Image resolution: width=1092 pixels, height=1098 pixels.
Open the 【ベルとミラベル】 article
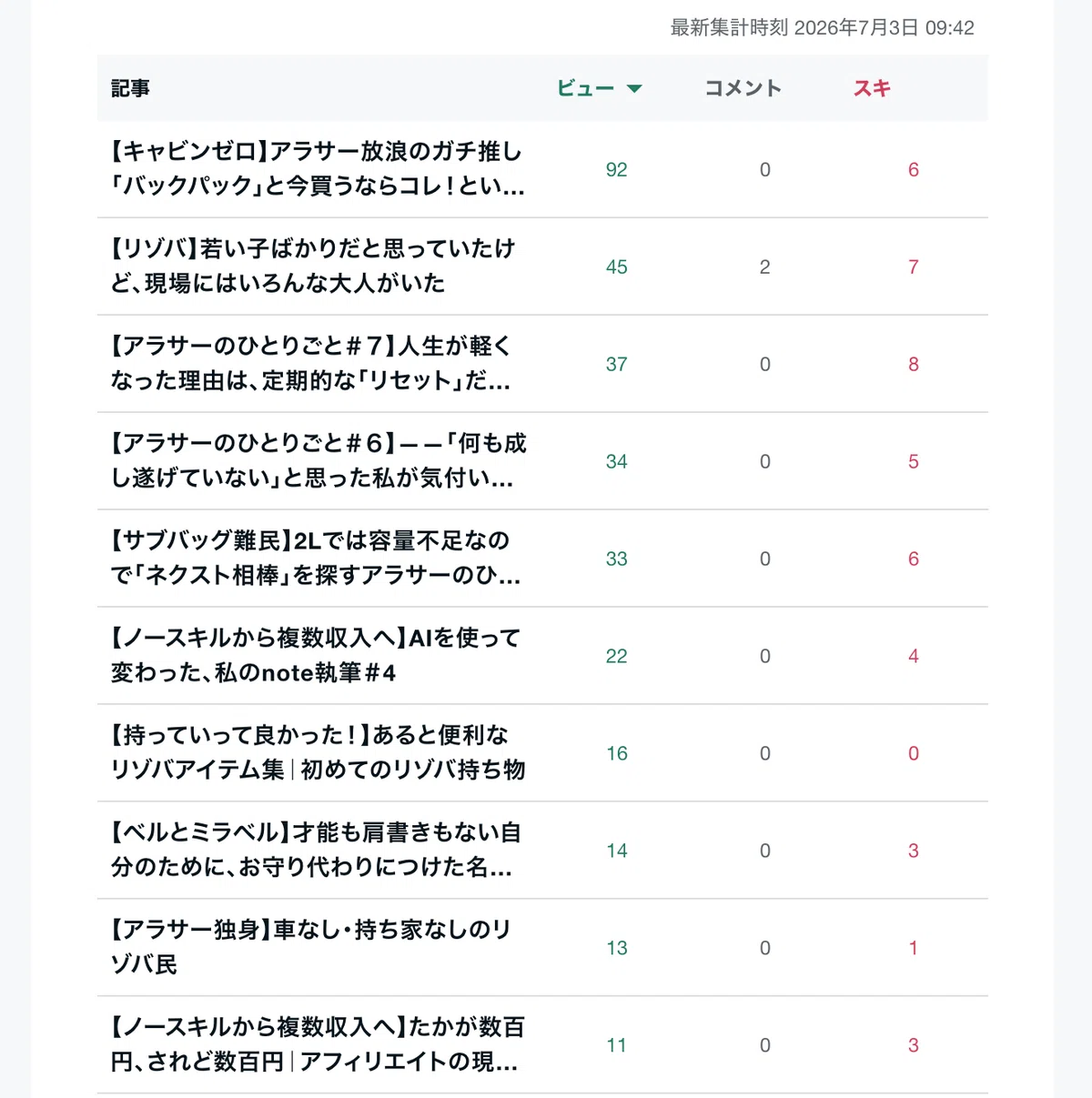[x=315, y=850]
